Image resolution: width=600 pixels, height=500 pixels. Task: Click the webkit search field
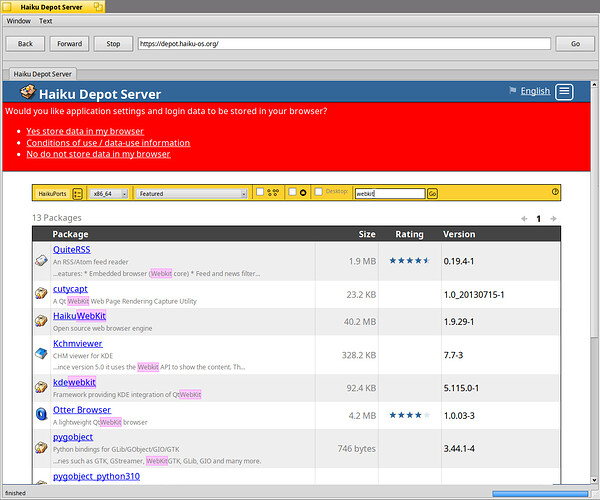[x=390, y=194]
